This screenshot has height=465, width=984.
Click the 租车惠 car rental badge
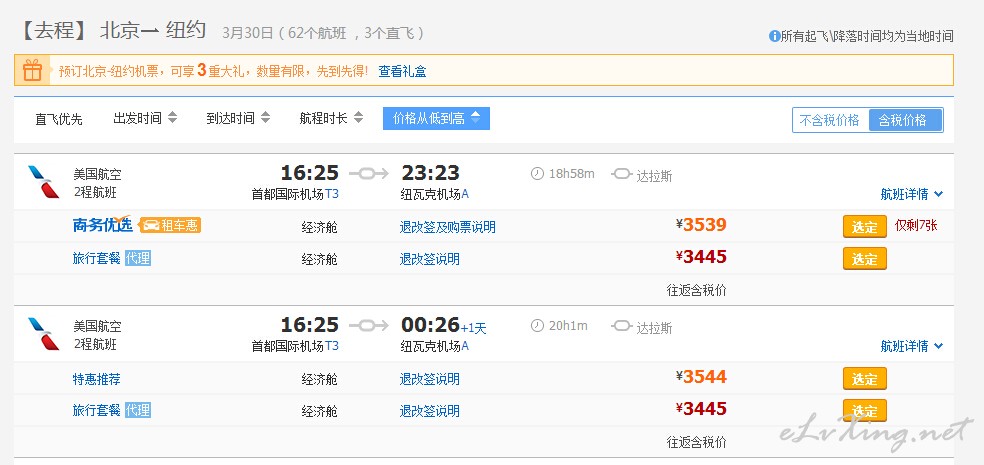point(170,225)
